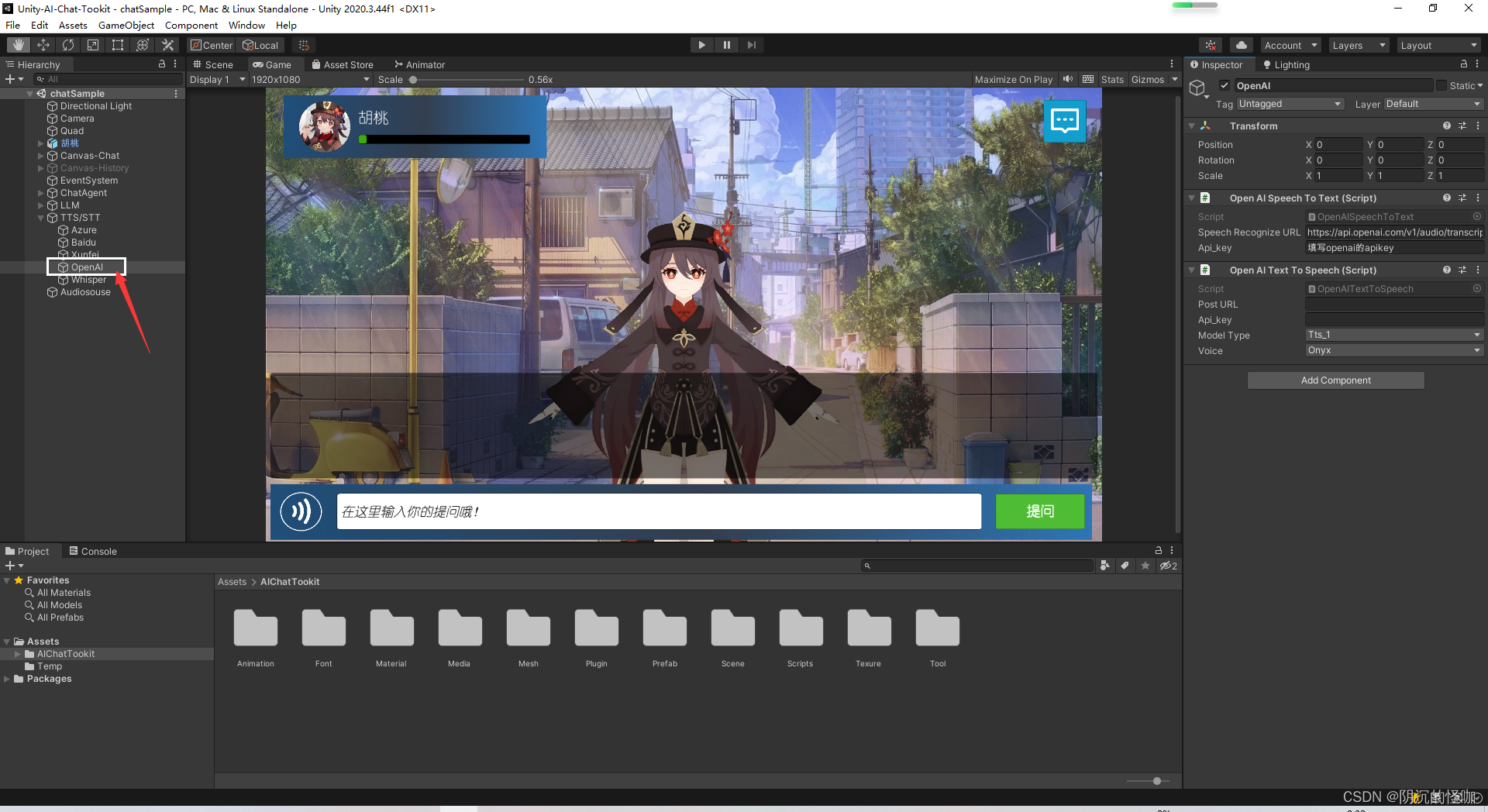The image size is (1488, 812).
Task: Adjust Project icon size slider
Action: (1148, 781)
